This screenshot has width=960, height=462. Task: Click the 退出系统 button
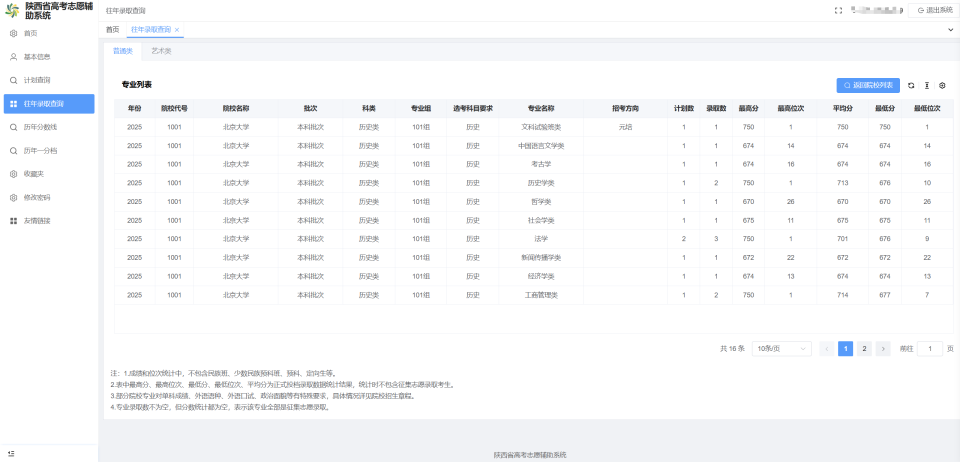tap(931, 10)
